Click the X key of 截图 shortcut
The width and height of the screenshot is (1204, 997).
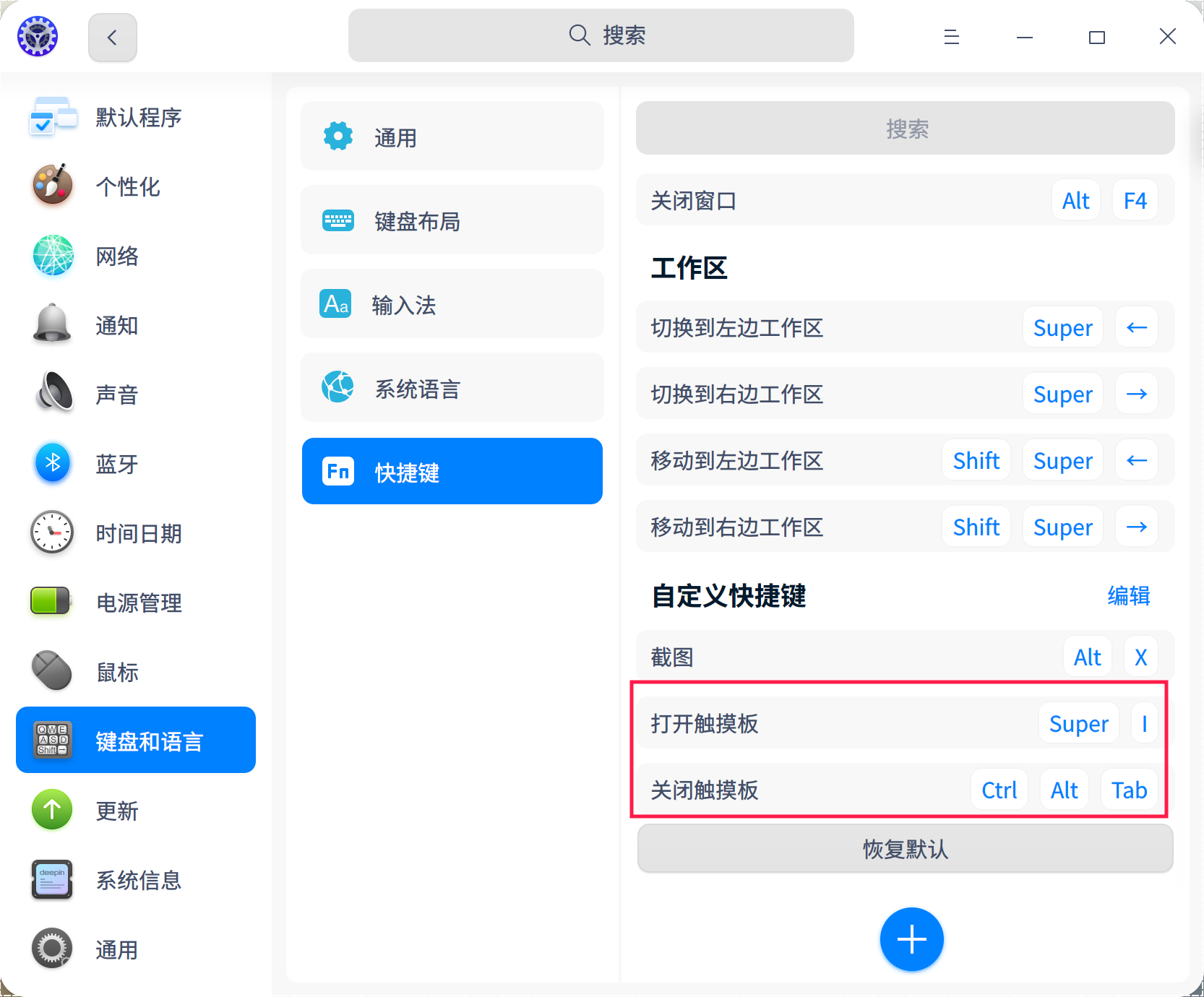coord(1141,657)
